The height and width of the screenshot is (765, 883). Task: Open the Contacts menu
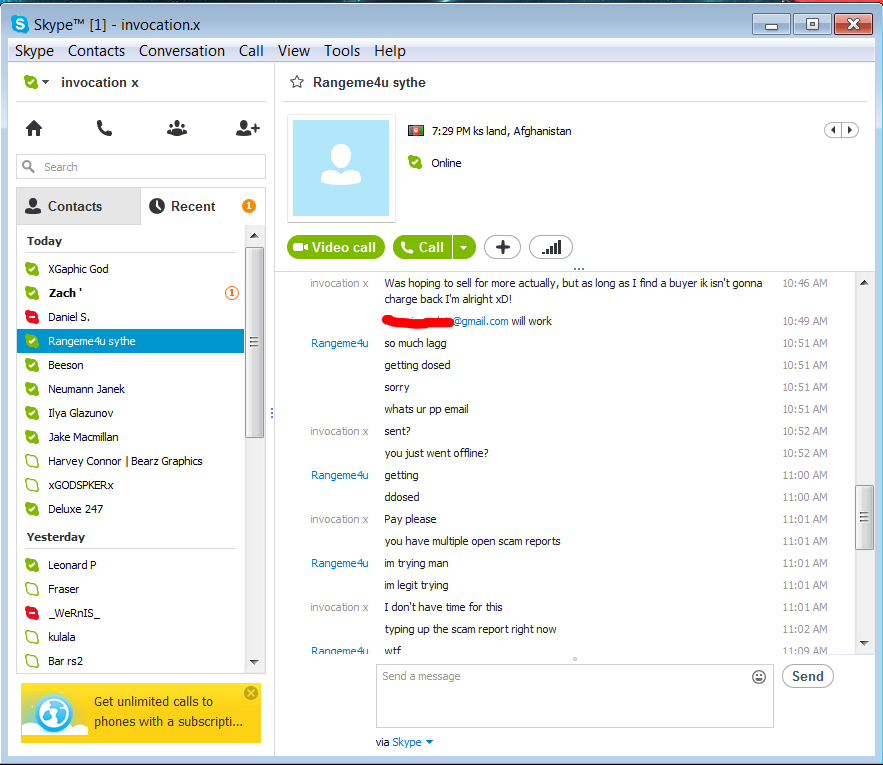pos(96,51)
